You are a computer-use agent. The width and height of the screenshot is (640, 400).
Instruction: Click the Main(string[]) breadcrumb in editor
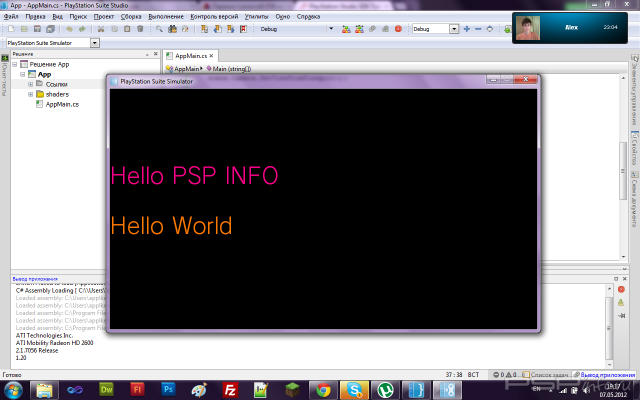tap(231, 68)
